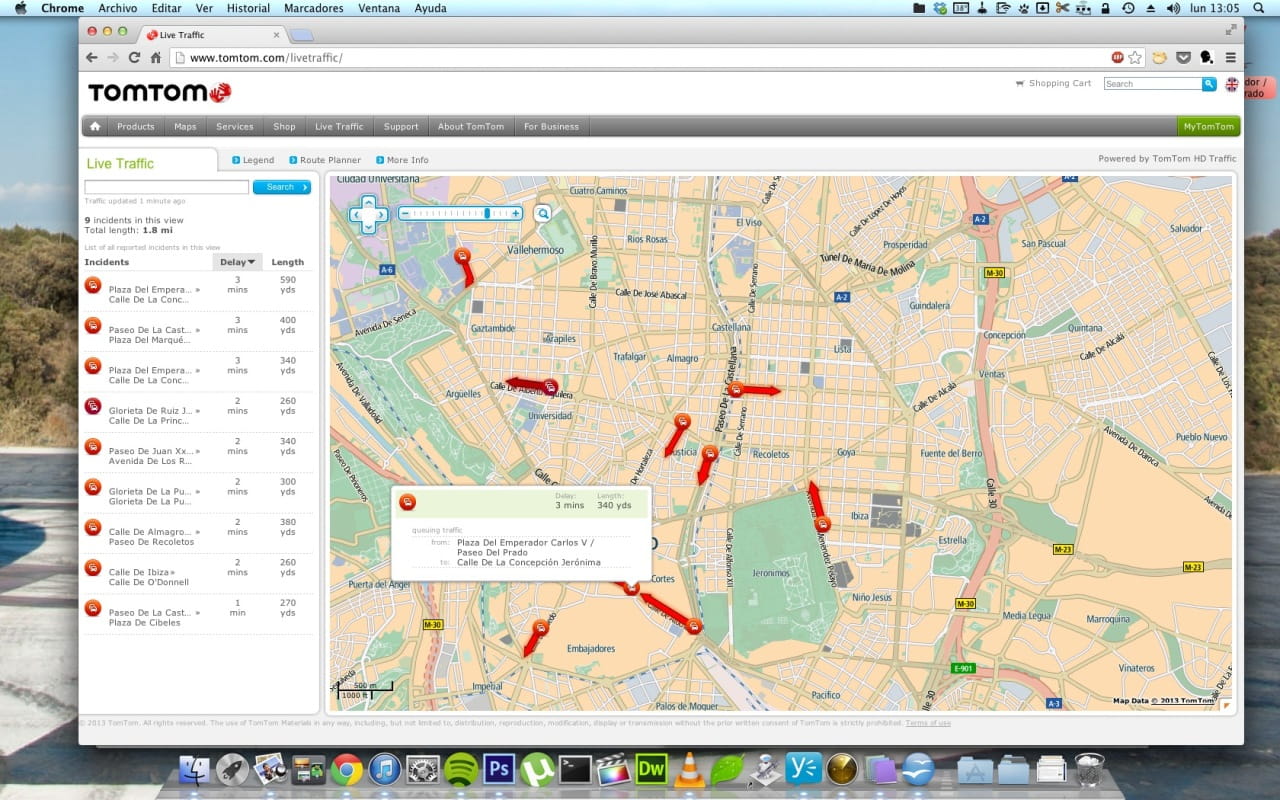1280x800 pixels.
Task: Open Spotify from the dock
Action: click(x=460, y=769)
